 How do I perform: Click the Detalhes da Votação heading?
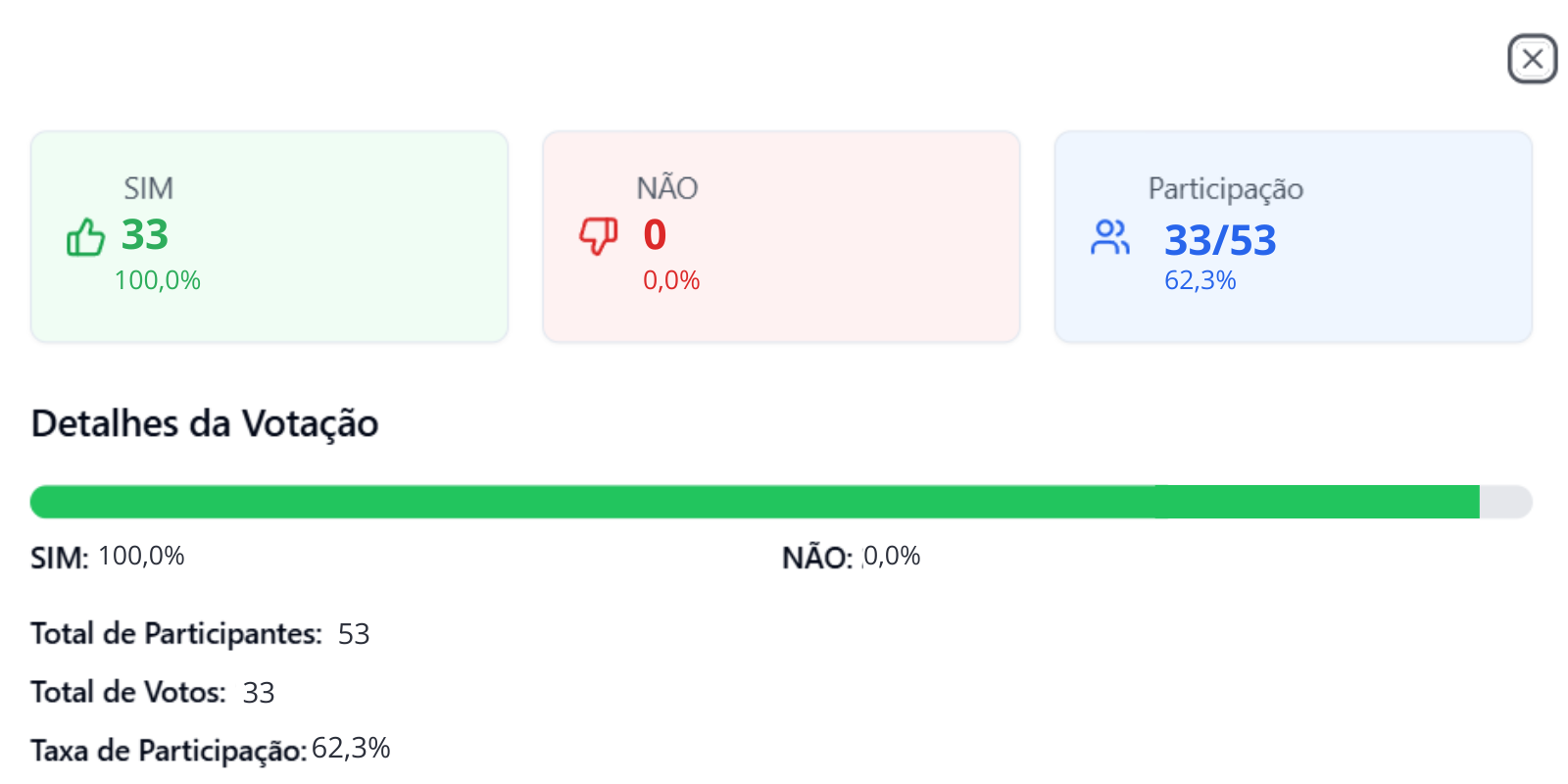[205, 423]
